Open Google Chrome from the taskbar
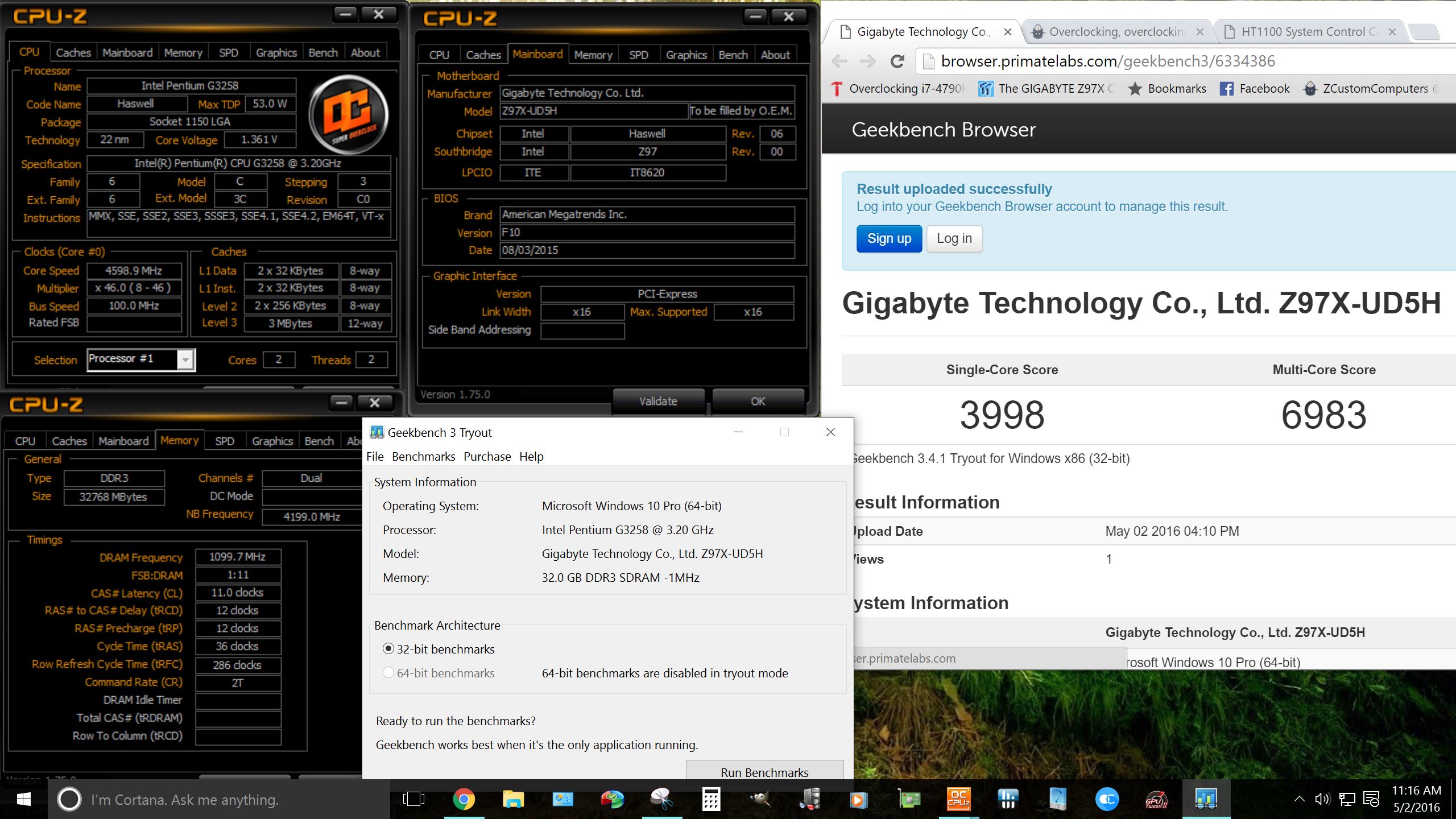This screenshot has width=1456, height=819. coord(464,800)
